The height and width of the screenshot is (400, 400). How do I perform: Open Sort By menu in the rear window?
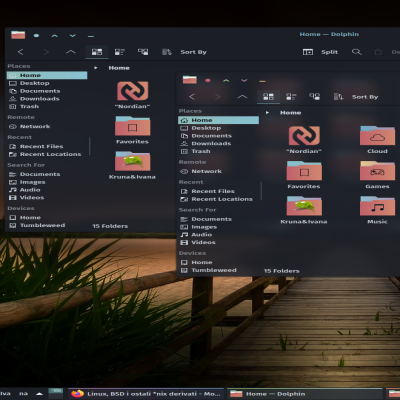184,52
